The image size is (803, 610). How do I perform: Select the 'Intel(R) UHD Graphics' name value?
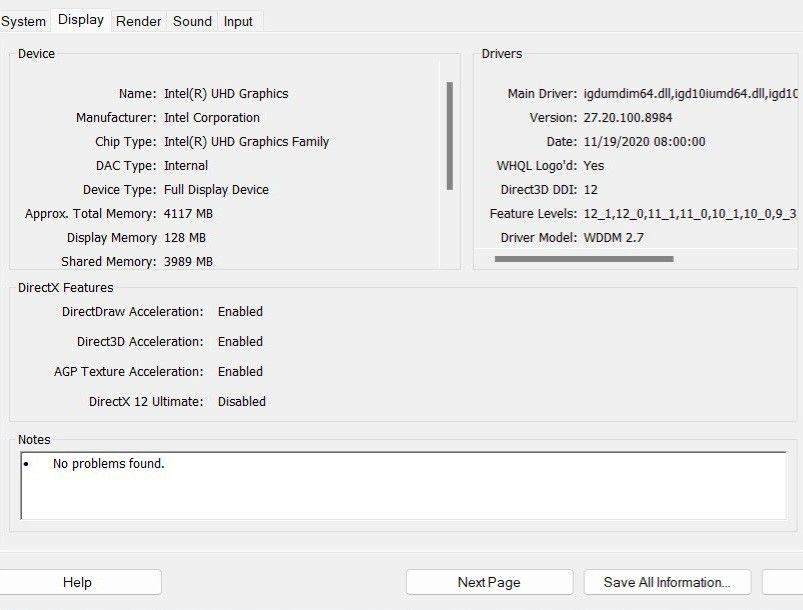pos(226,94)
